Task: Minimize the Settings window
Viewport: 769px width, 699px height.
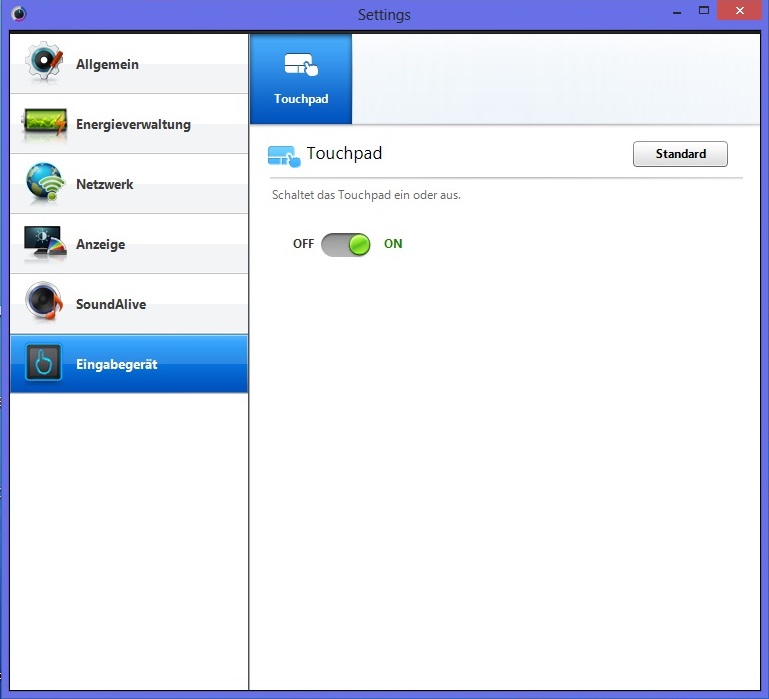Action: [677, 11]
